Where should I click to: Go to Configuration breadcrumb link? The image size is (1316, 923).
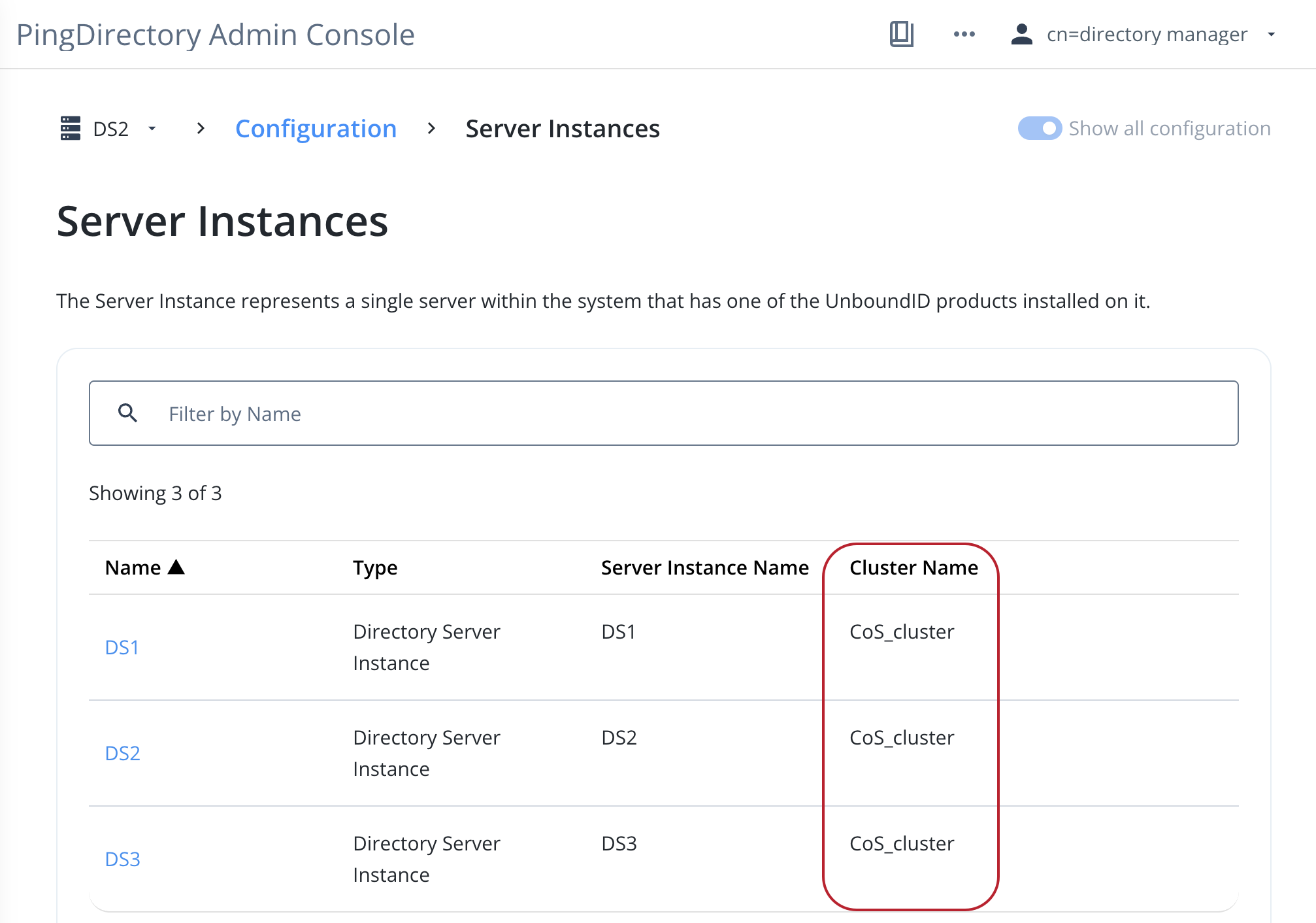pyautogui.click(x=316, y=129)
